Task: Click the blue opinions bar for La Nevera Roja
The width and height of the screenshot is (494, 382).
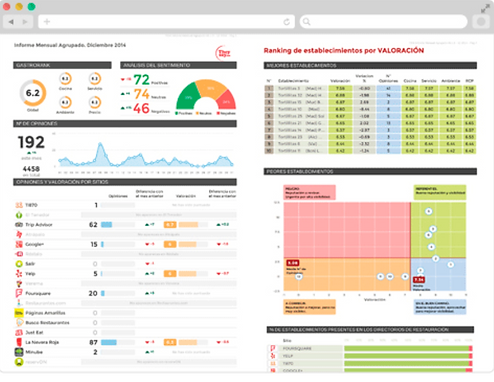Action: pos(109,342)
